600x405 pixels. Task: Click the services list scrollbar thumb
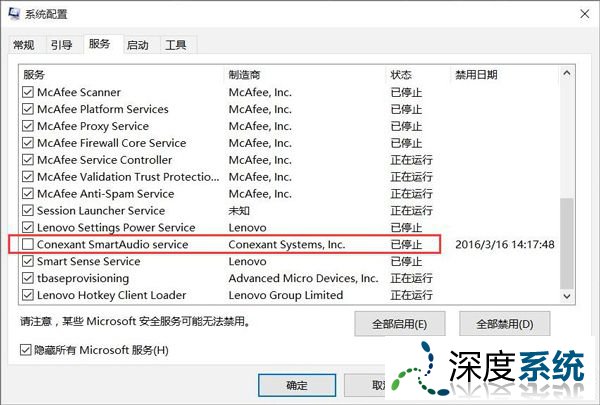(567, 243)
